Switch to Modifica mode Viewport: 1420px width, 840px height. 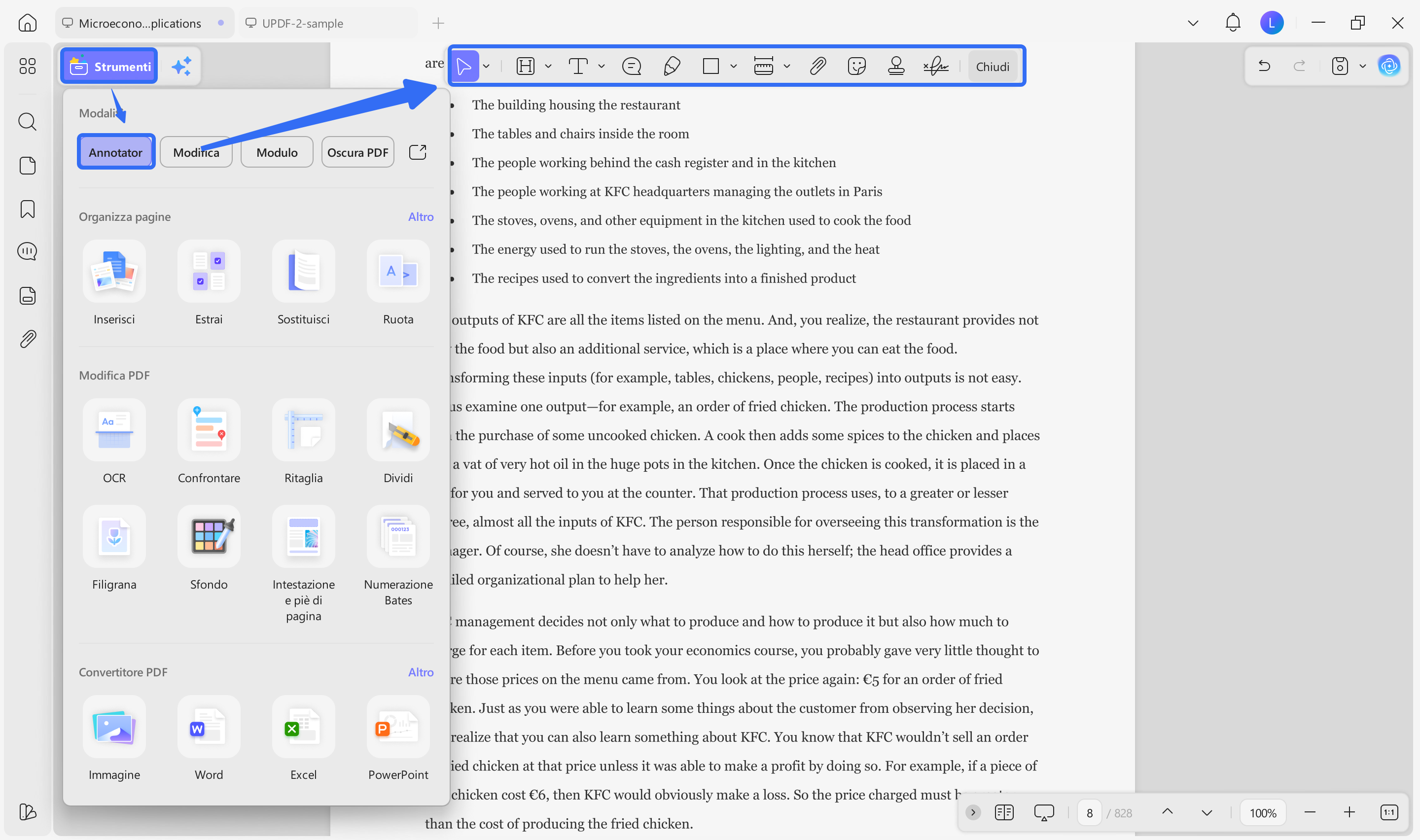196,152
